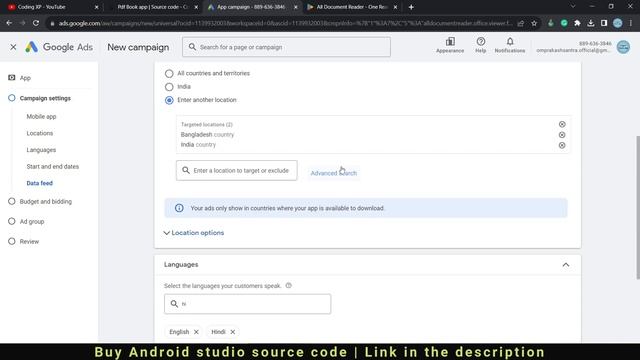The width and height of the screenshot is (640, 360).
Task: Open Ad group step
Action: (31, 222)
